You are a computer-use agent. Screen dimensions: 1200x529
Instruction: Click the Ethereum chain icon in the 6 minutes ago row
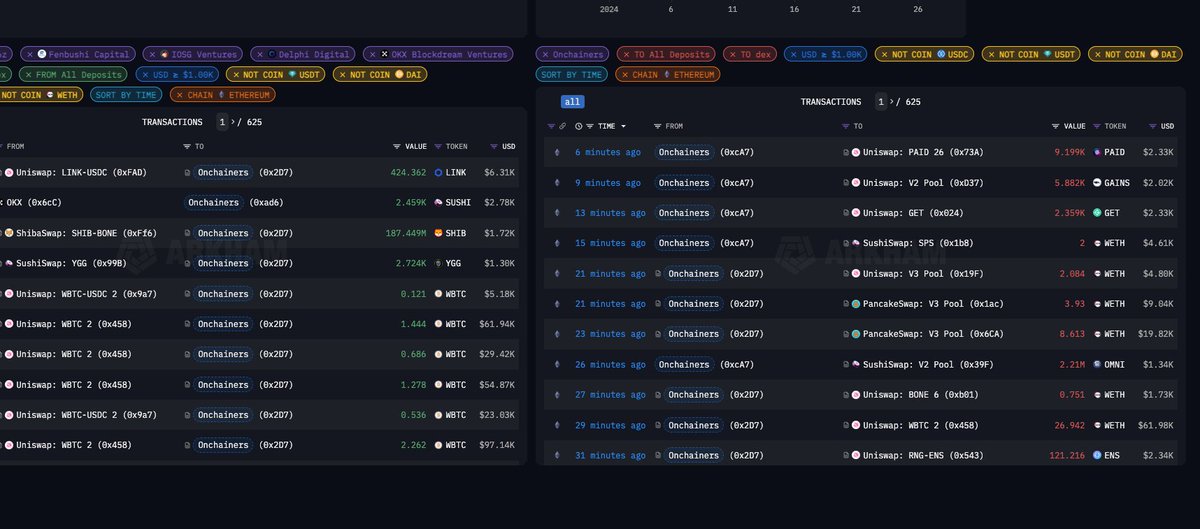point(558,152)
